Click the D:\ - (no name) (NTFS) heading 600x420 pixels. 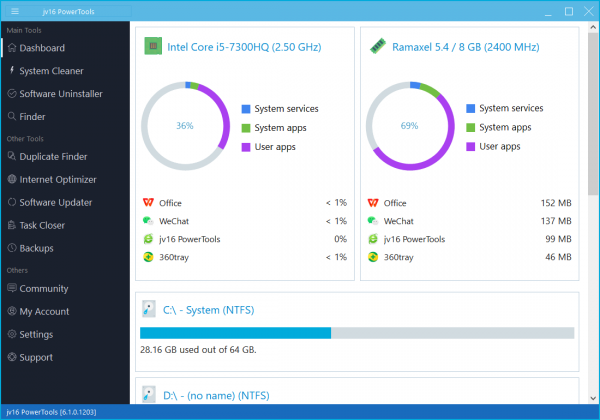pyautogui.click(x=216, y=395)
